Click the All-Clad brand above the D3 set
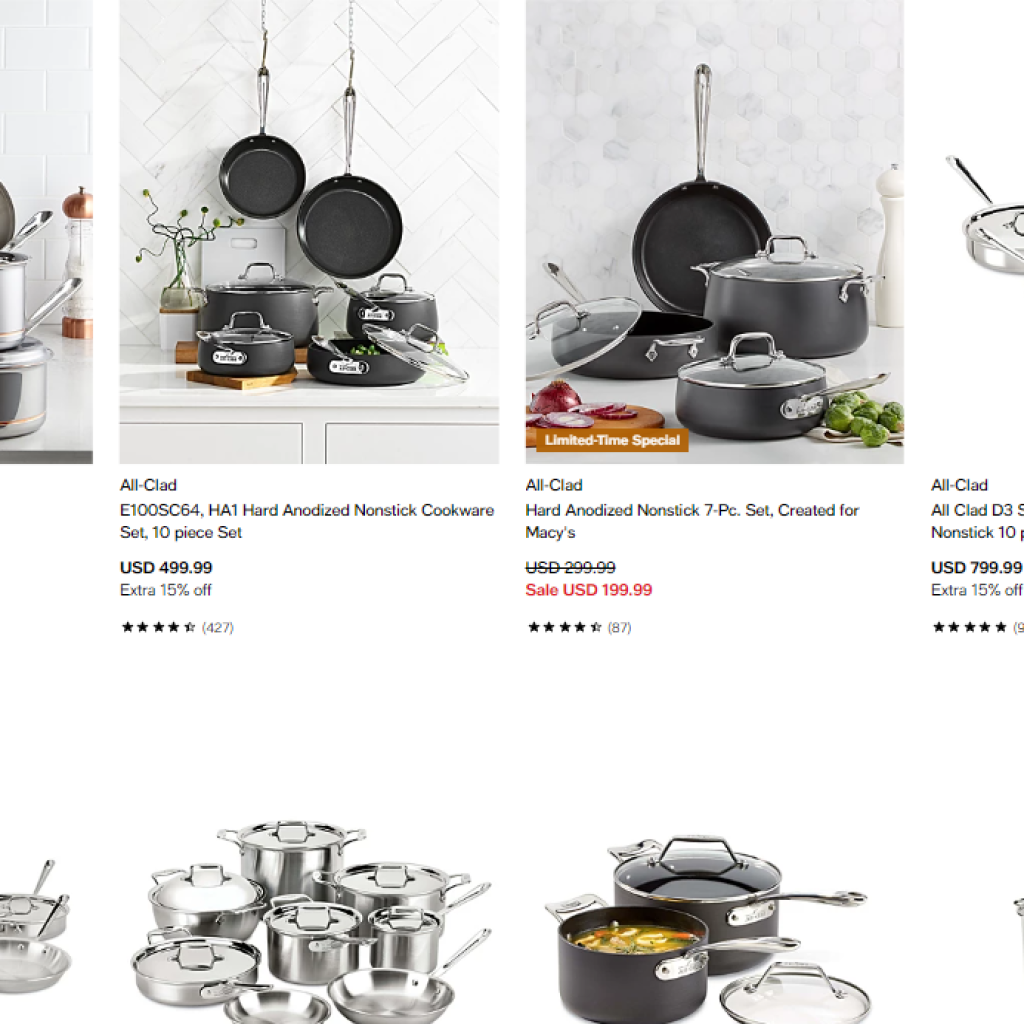Screen dimensions: 1024x1024 (959, 485)
